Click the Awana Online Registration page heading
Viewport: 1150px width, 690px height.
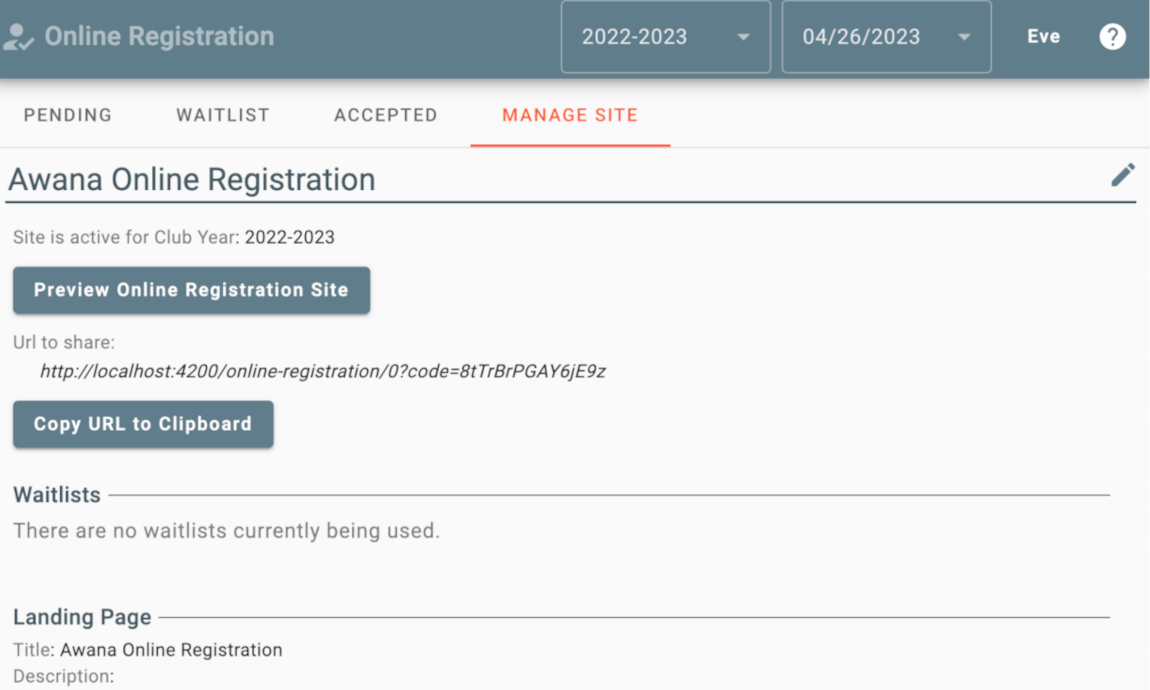point(192,180)
